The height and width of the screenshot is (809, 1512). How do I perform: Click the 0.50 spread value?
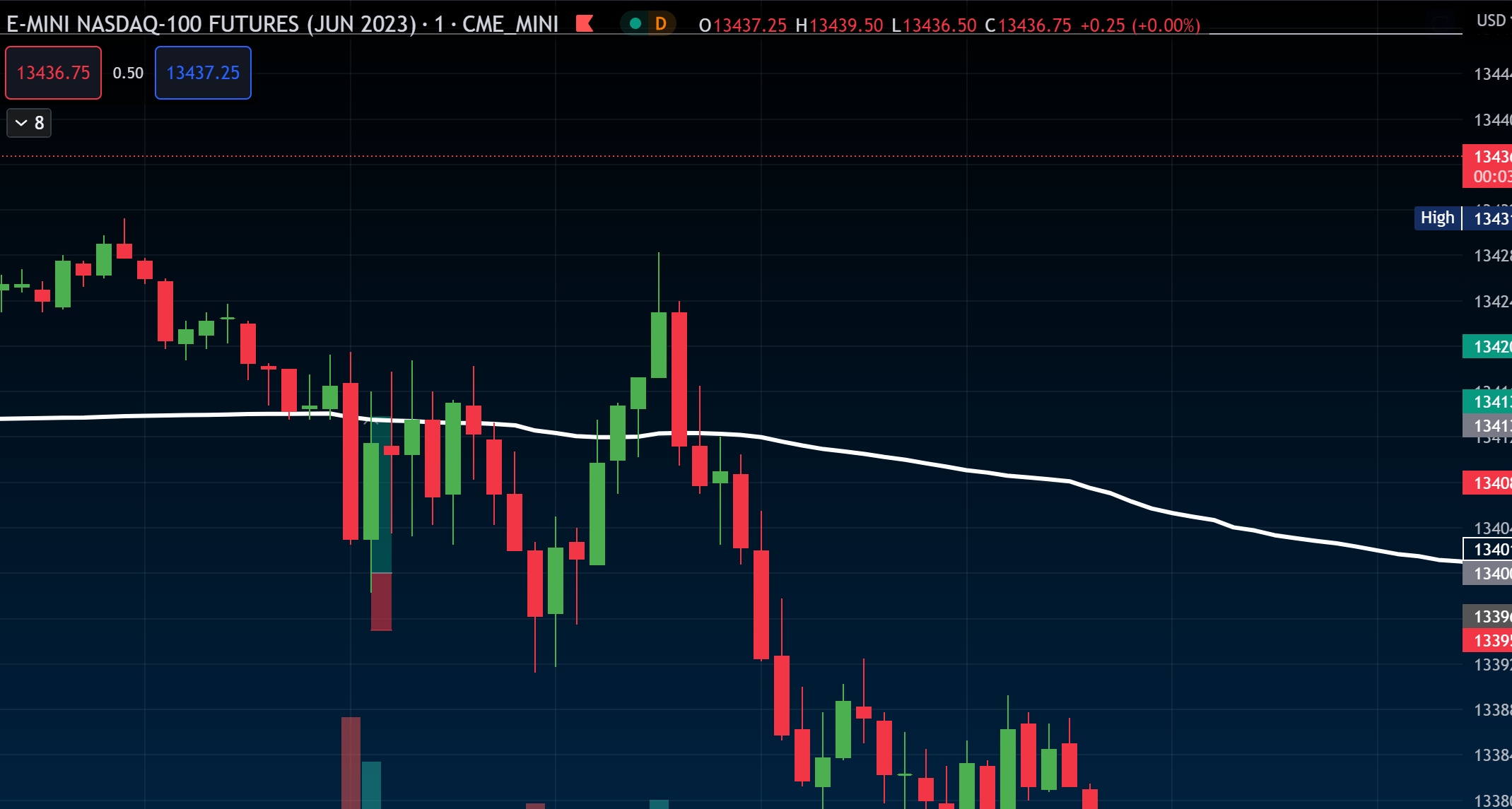(128, 73)
